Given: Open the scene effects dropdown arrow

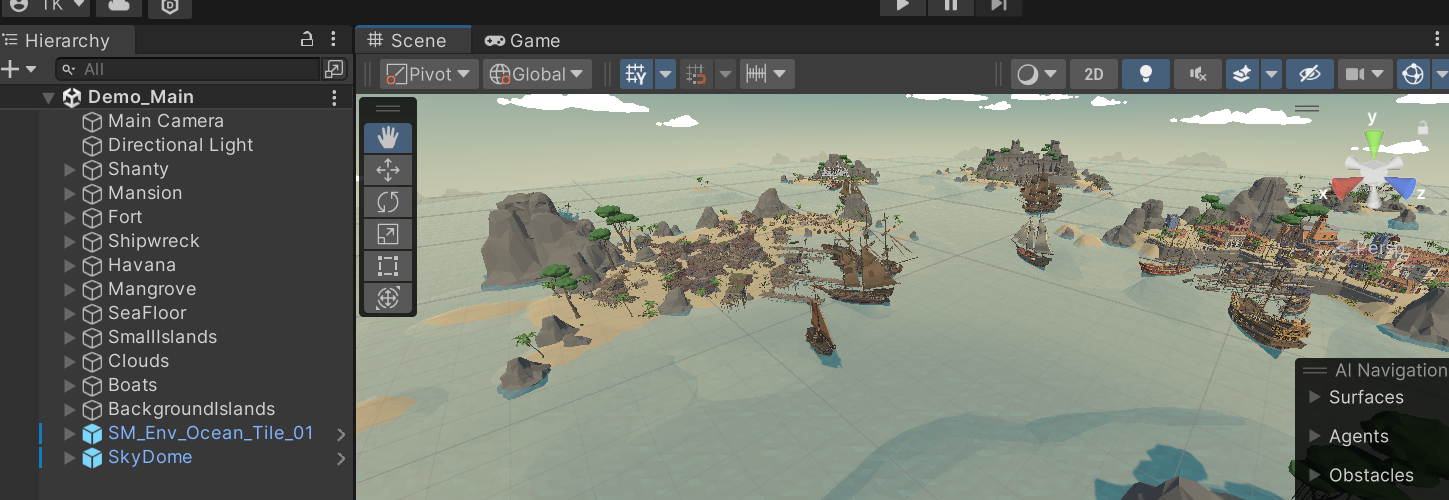Looking at the screenshot, I should coord(1271,74).
